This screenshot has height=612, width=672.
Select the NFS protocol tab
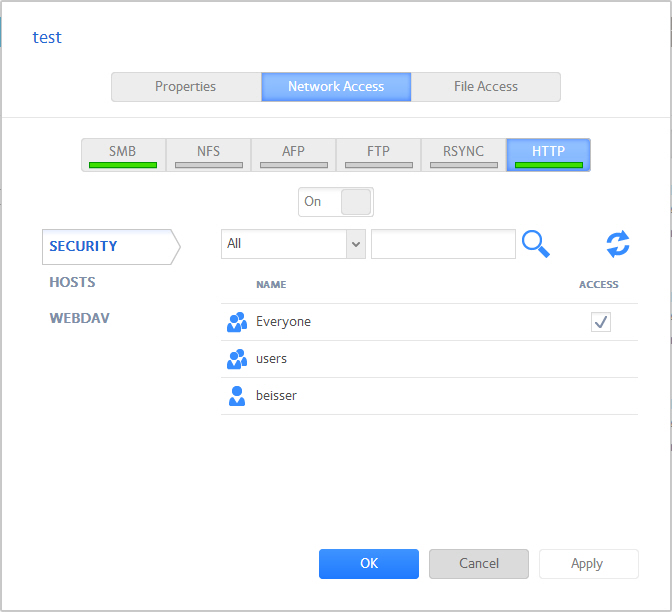(208, 155)
